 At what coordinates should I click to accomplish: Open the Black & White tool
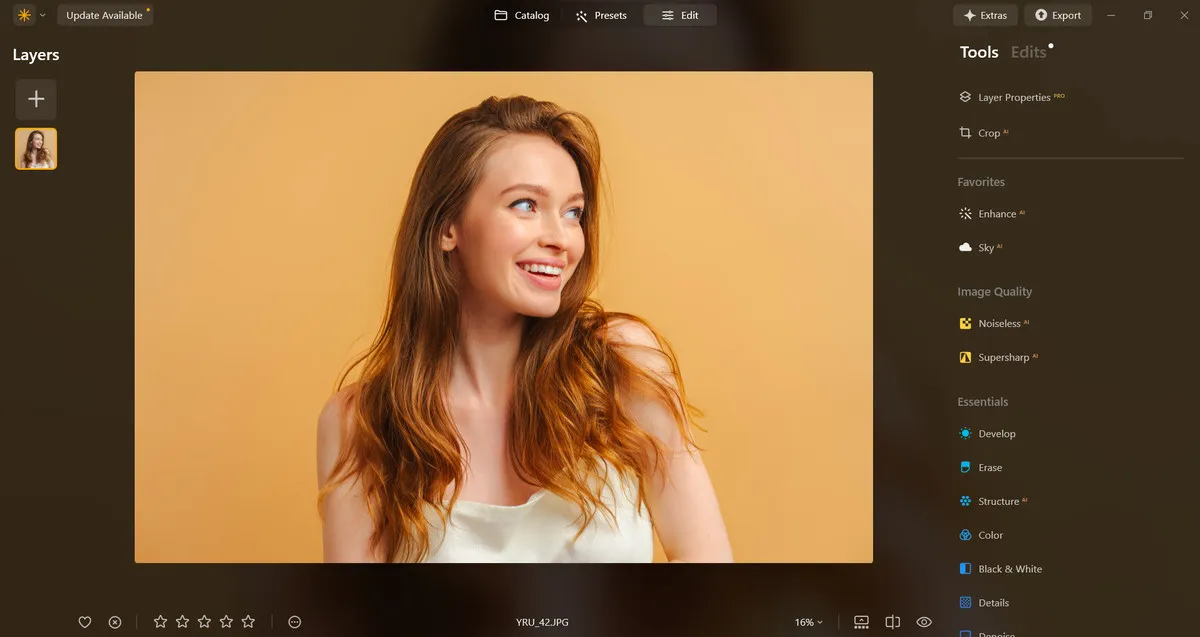pyautogui.click(x=1009, y=569)
